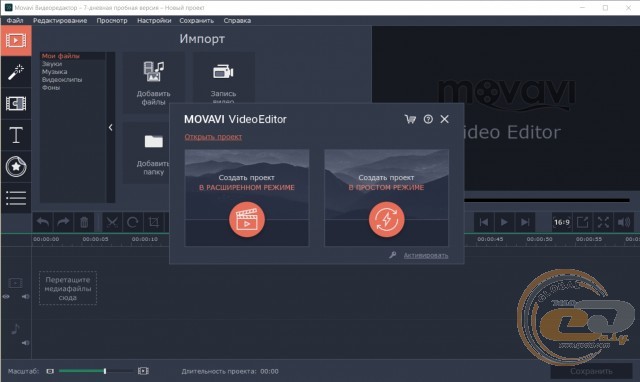Open the Filters magic wand tab

click(x=16, y=72)
